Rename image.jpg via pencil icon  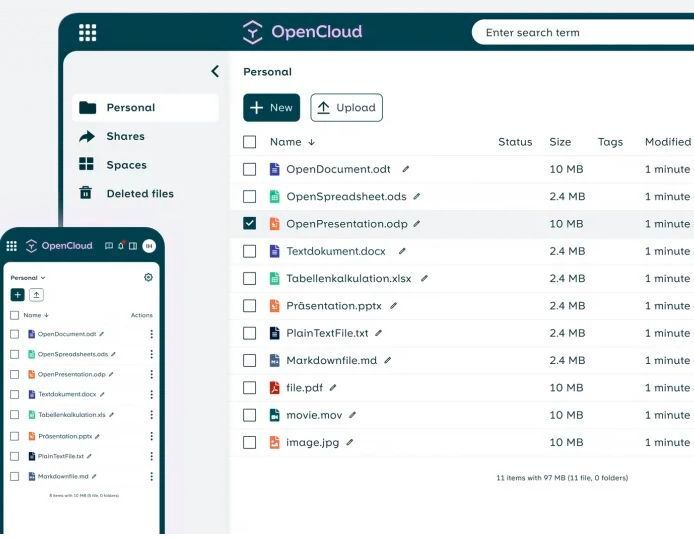(350, 442)
